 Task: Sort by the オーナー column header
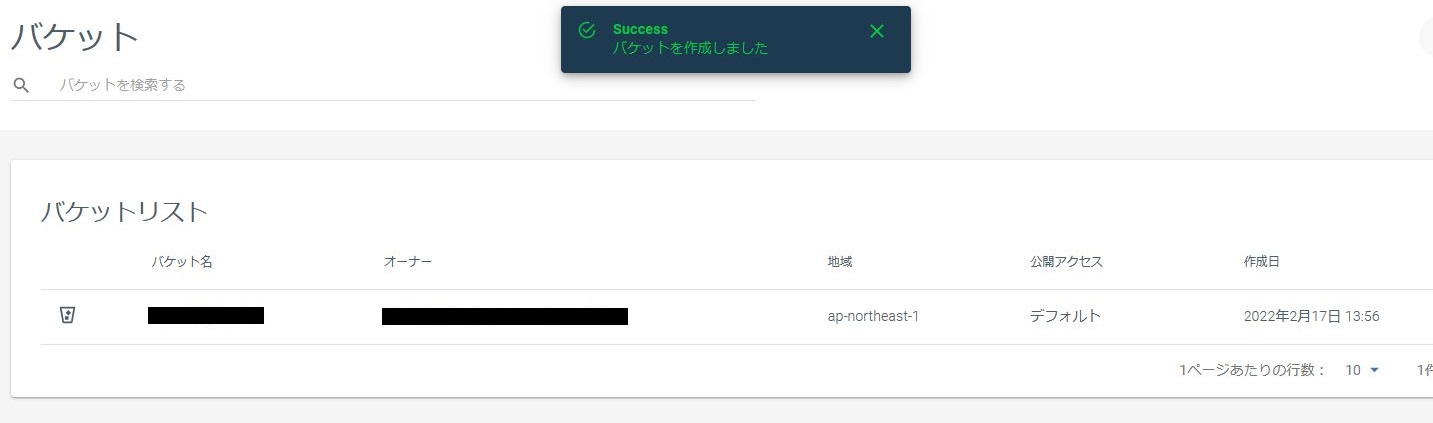[408, 262]
